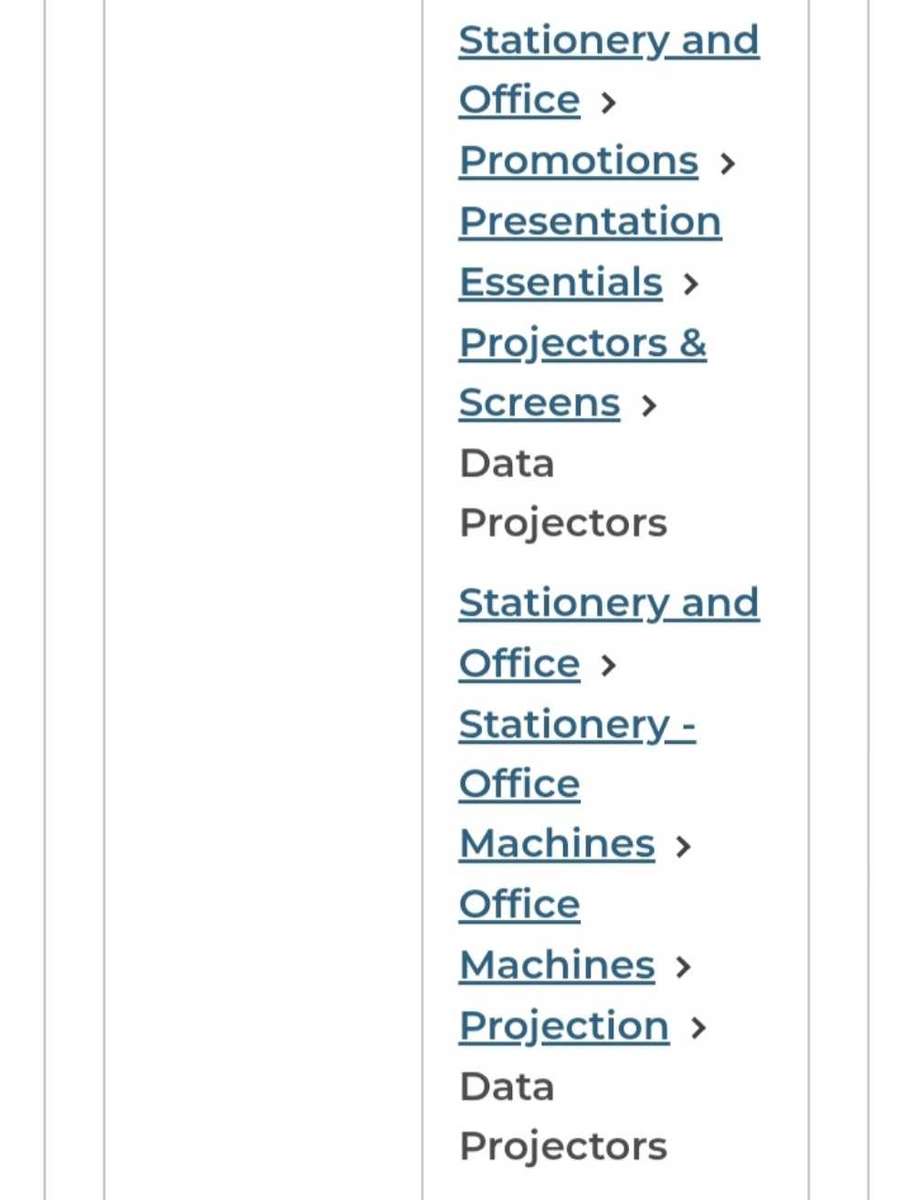Open the Promotions category link
This screenshot has width=913, height=1200.
point(578,161)
